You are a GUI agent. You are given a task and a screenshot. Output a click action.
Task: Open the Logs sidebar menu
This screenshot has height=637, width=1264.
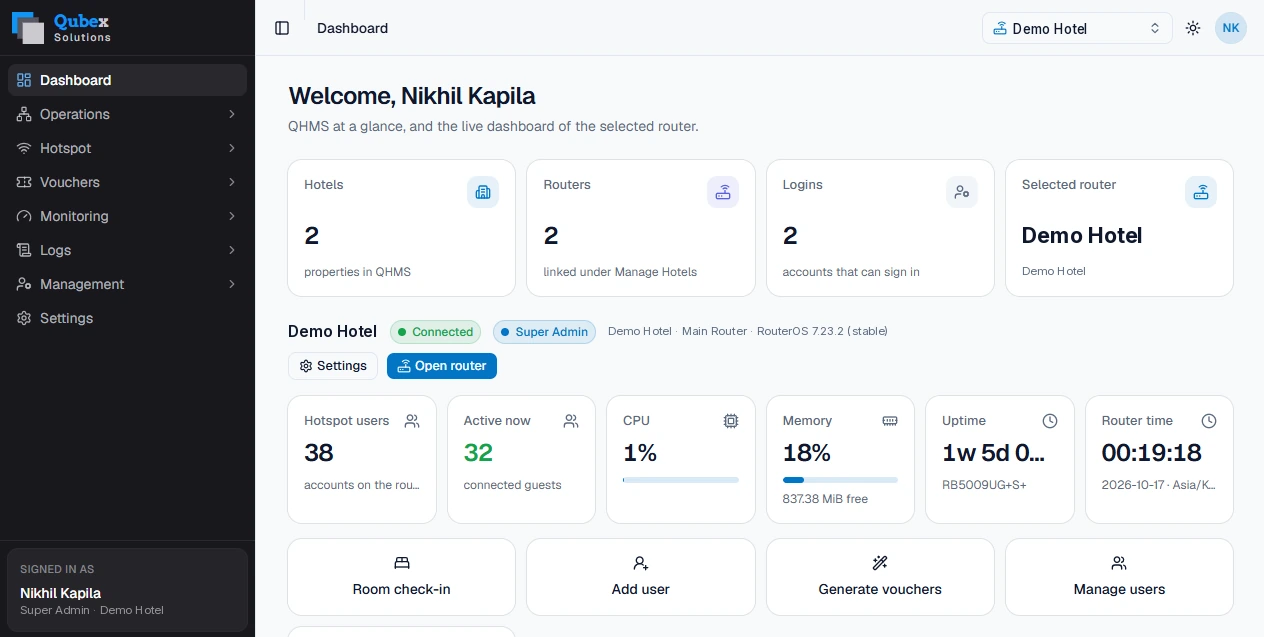pyautogui.click(x=127, y=250)
